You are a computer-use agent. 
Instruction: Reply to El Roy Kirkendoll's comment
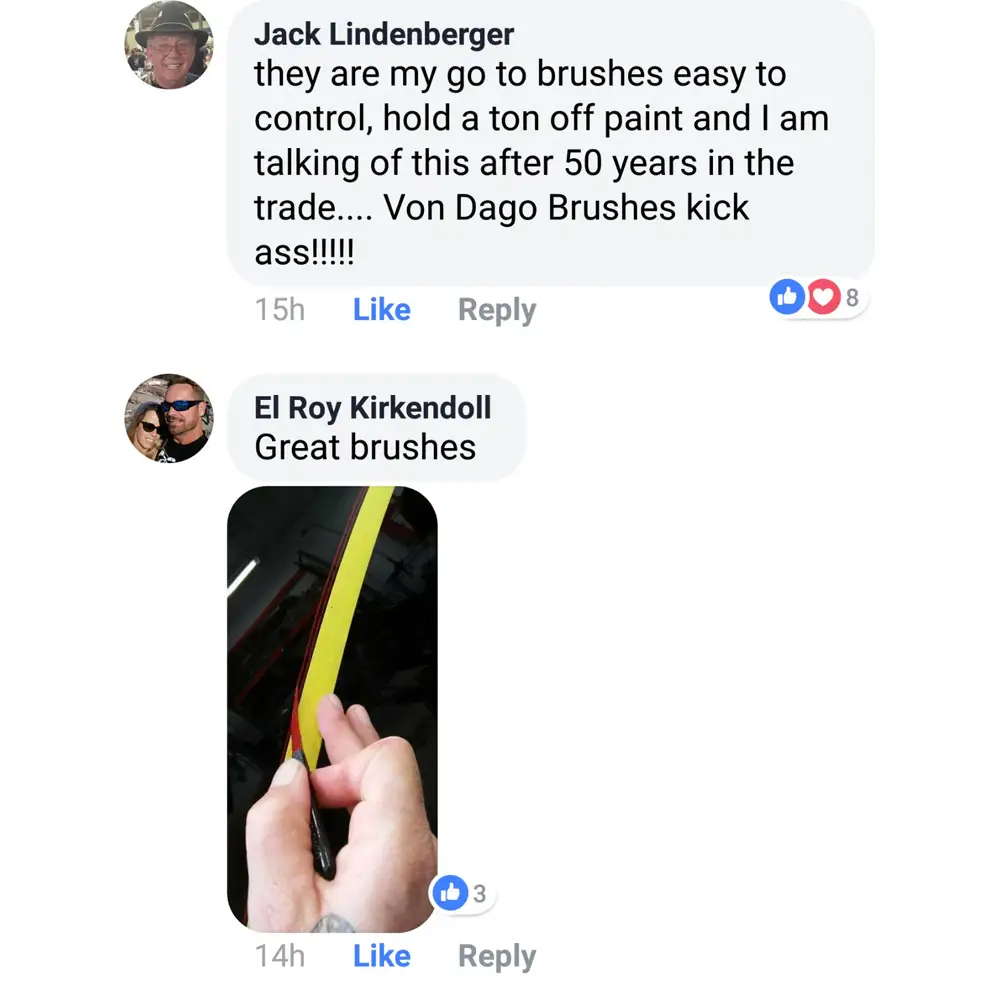(x=497, y=957)
